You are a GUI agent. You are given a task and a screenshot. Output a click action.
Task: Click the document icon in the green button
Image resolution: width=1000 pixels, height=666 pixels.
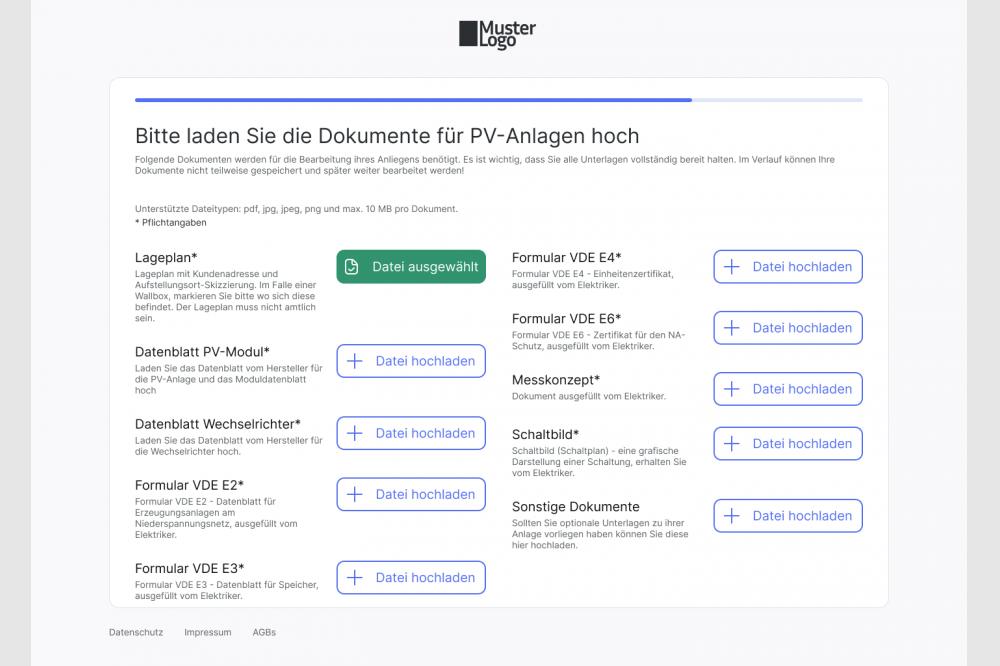(351, 266)
